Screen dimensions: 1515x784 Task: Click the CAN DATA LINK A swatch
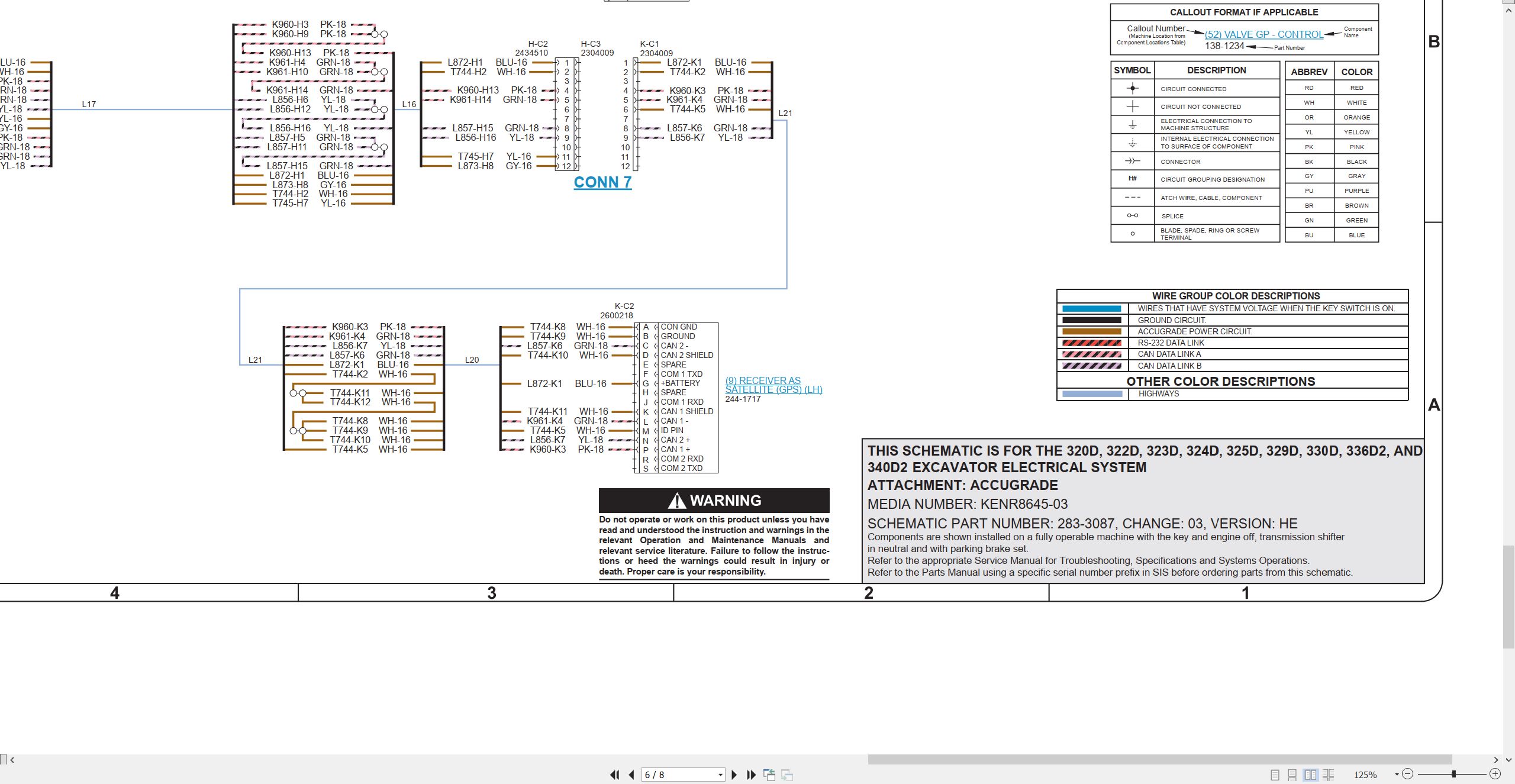(x=1092, y=354)
